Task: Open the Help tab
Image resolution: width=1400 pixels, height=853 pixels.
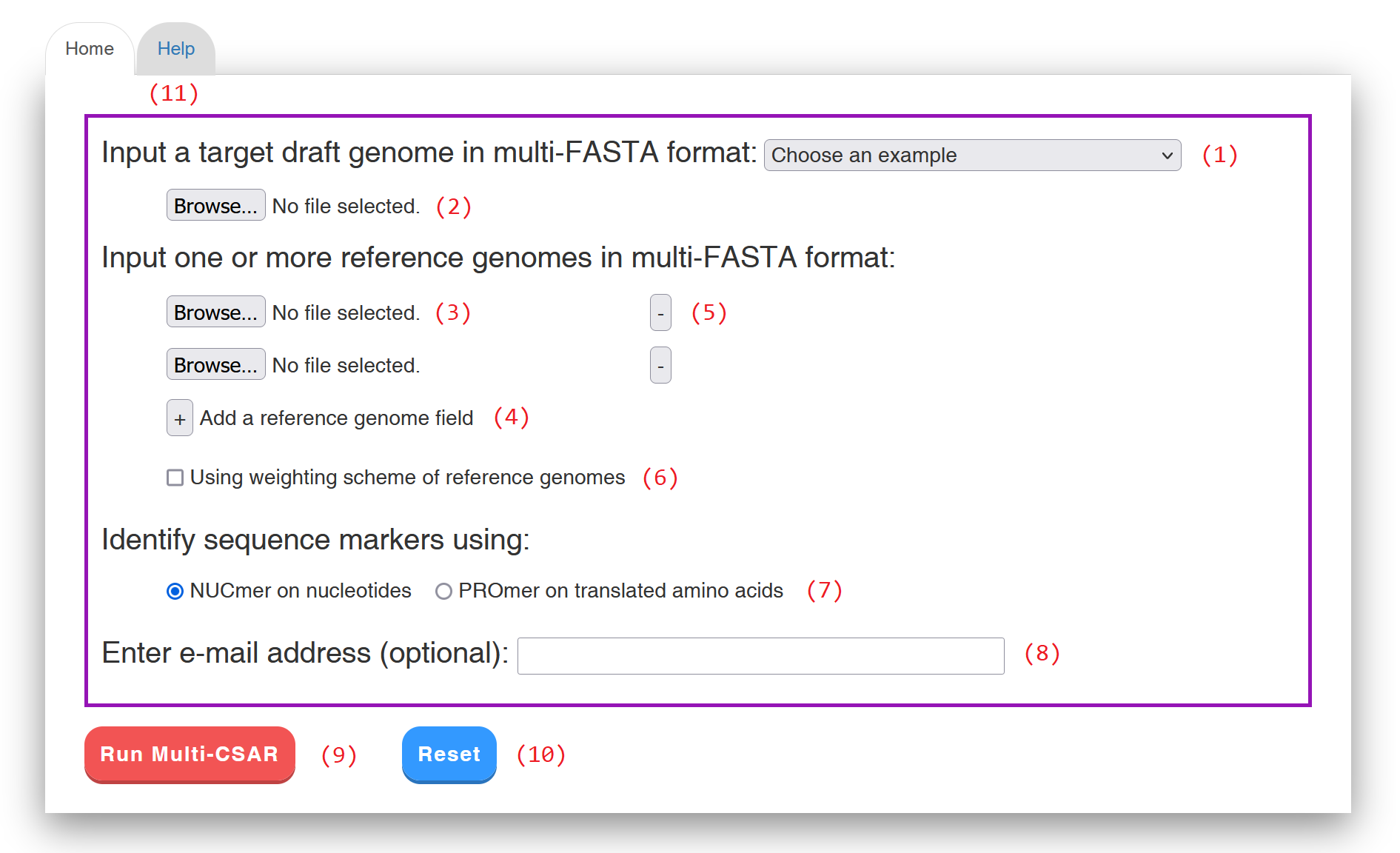Action: point(175,49)
